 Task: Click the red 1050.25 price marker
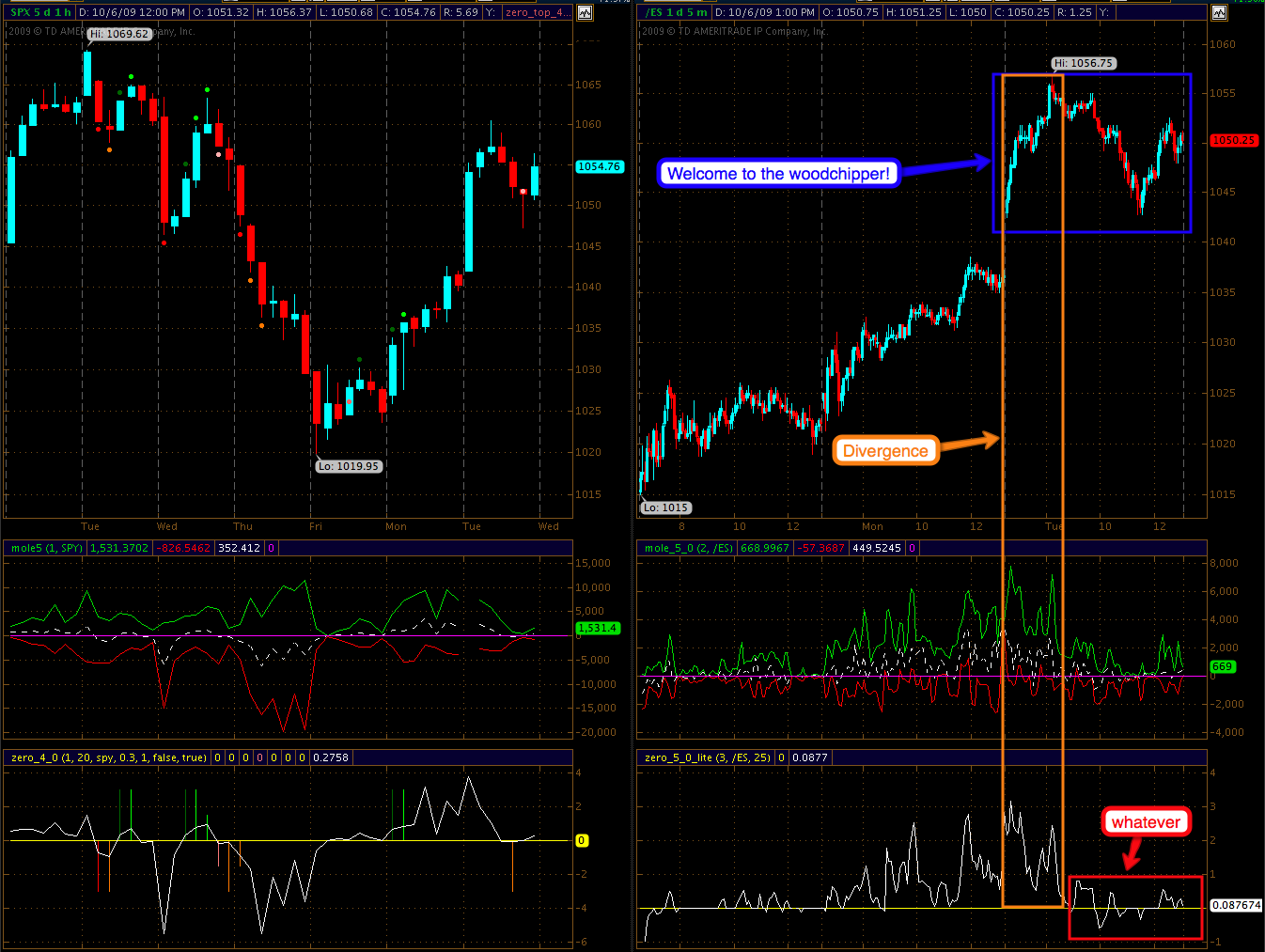coord(1233,140)
